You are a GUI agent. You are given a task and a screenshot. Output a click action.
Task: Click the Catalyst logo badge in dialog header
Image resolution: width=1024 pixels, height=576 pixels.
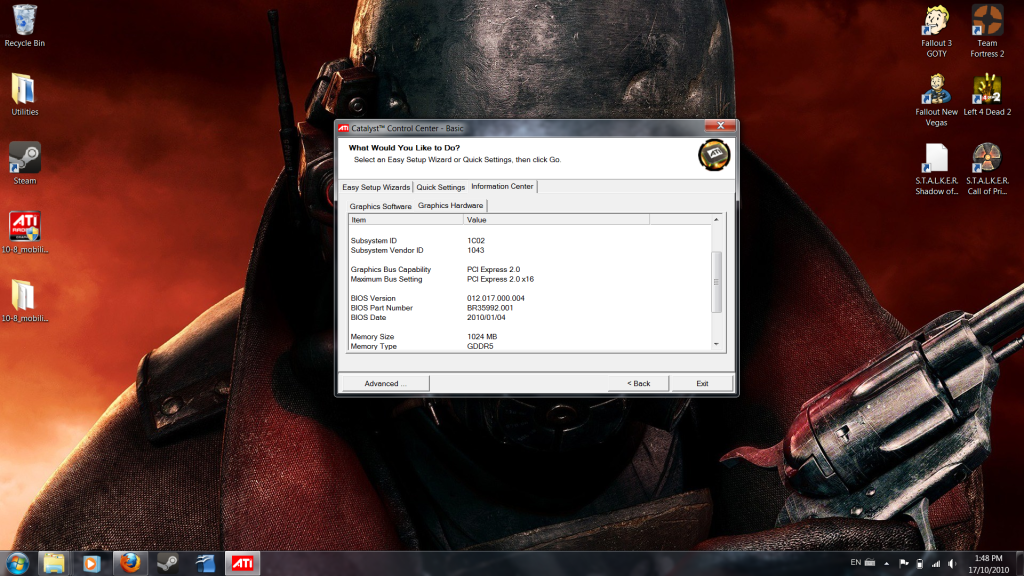coord(714,155)
